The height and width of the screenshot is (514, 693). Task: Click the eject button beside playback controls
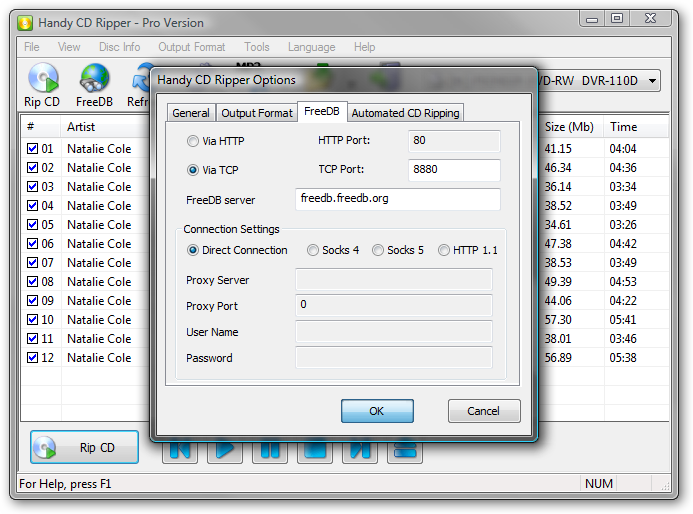[405, 451]
